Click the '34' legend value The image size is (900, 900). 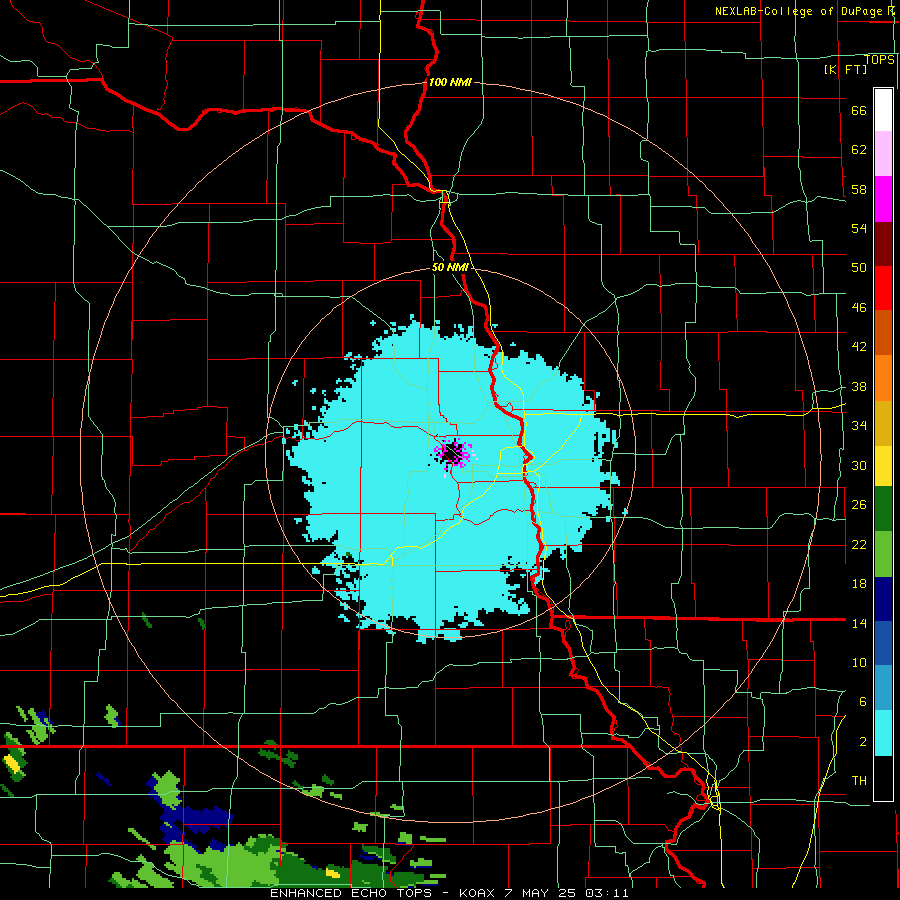coord(859,425)
